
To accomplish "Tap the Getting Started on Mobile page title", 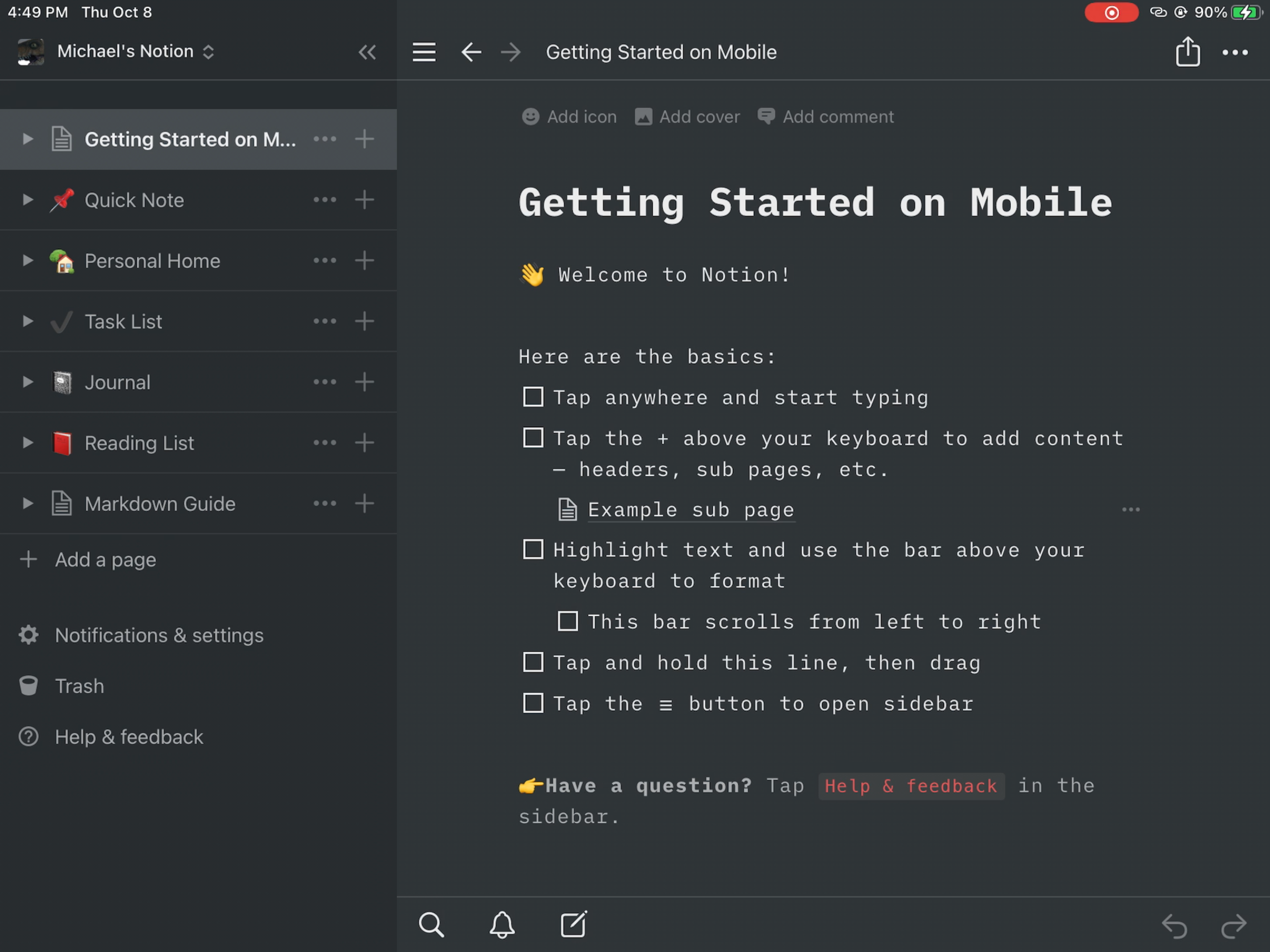I will (x=815, y=202).
